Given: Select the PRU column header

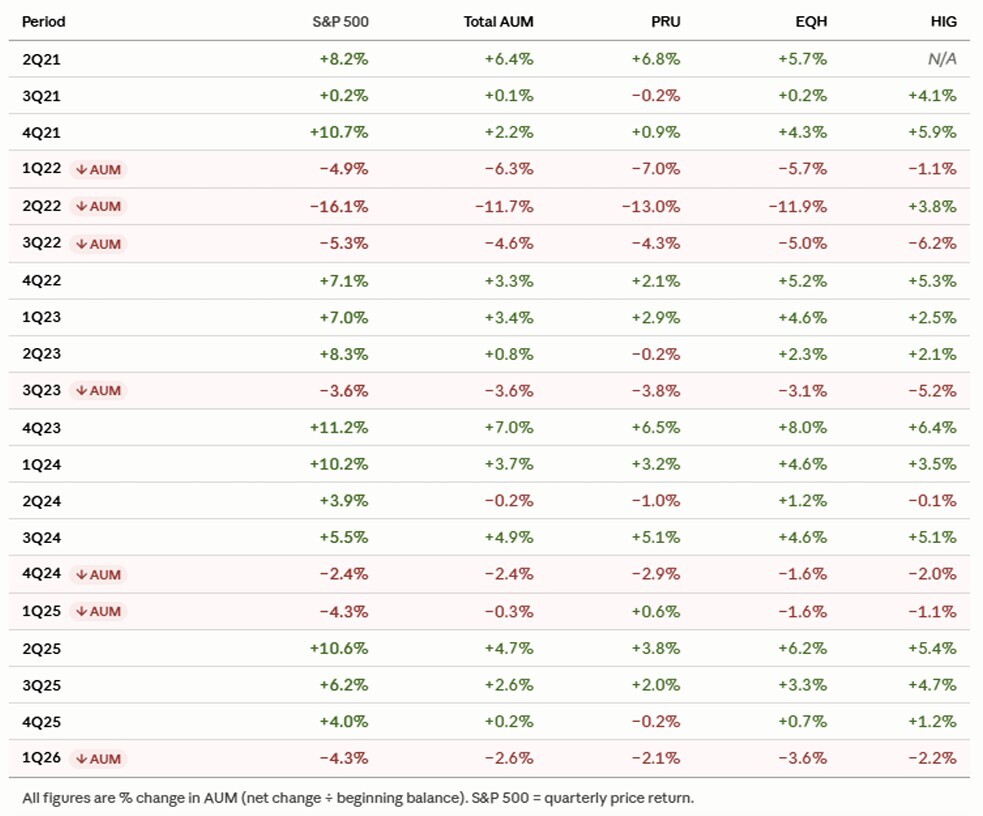Looking at the screenshot, I should click(666, 22).
